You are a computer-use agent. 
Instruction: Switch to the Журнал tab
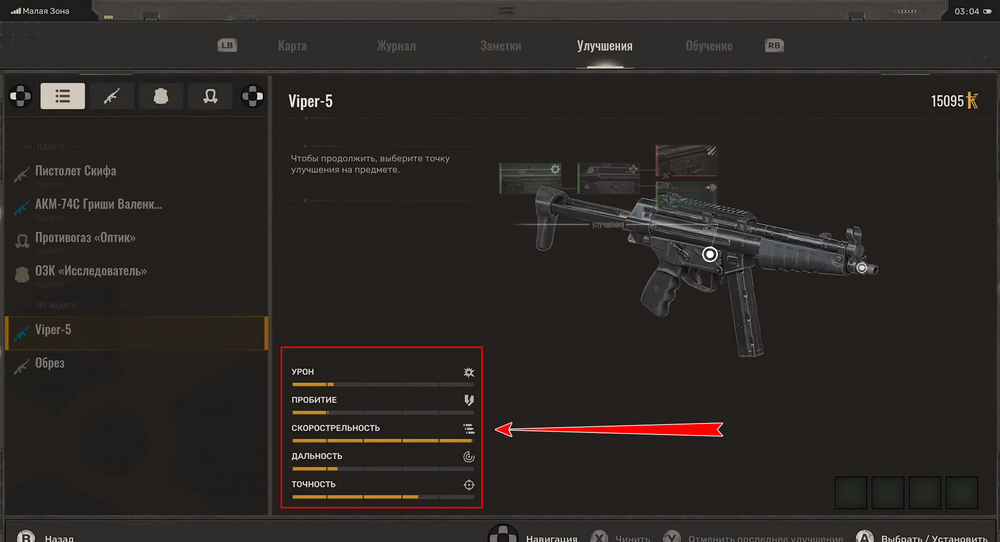396,47
